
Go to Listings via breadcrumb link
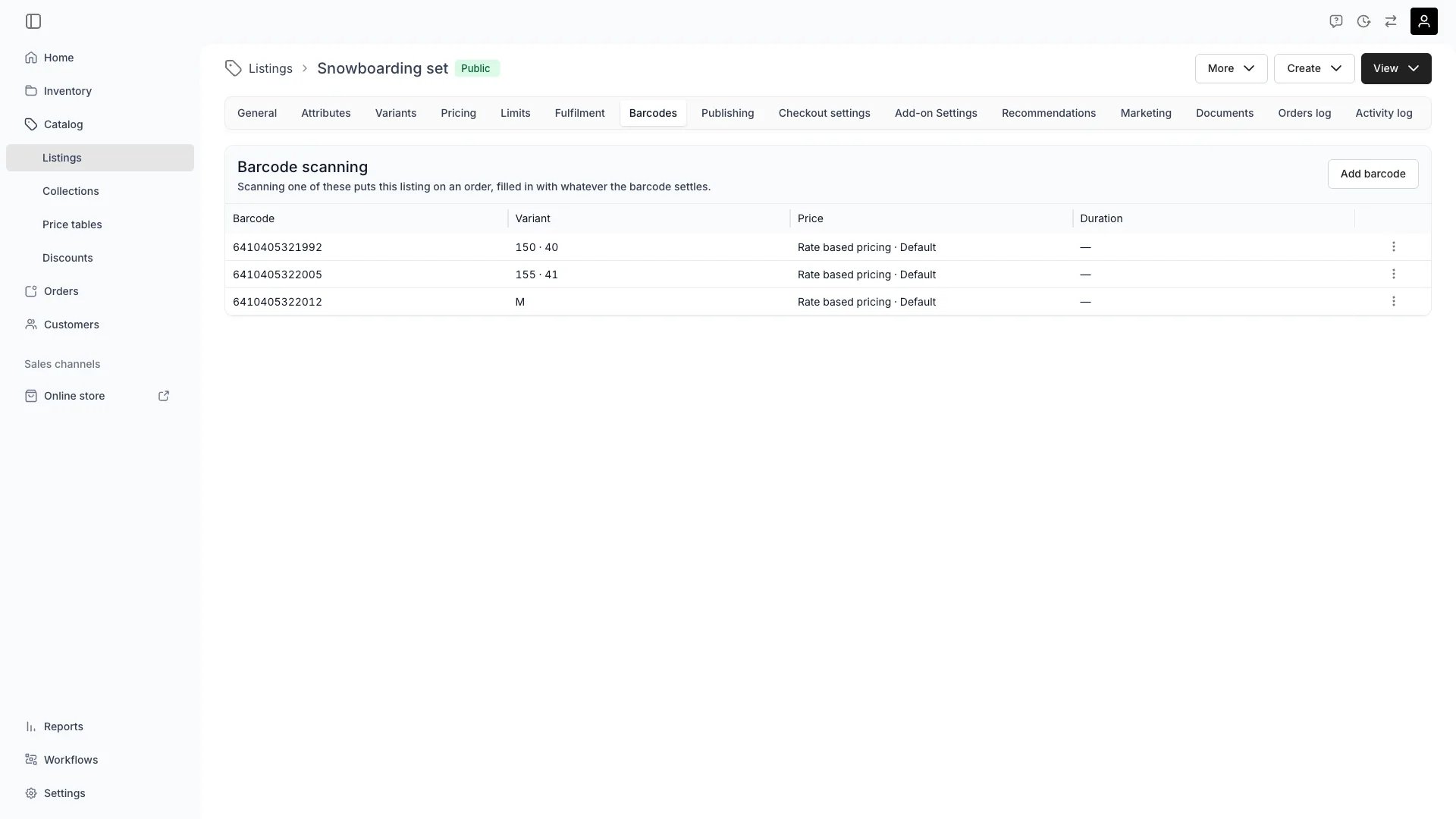tap(271, 68)
